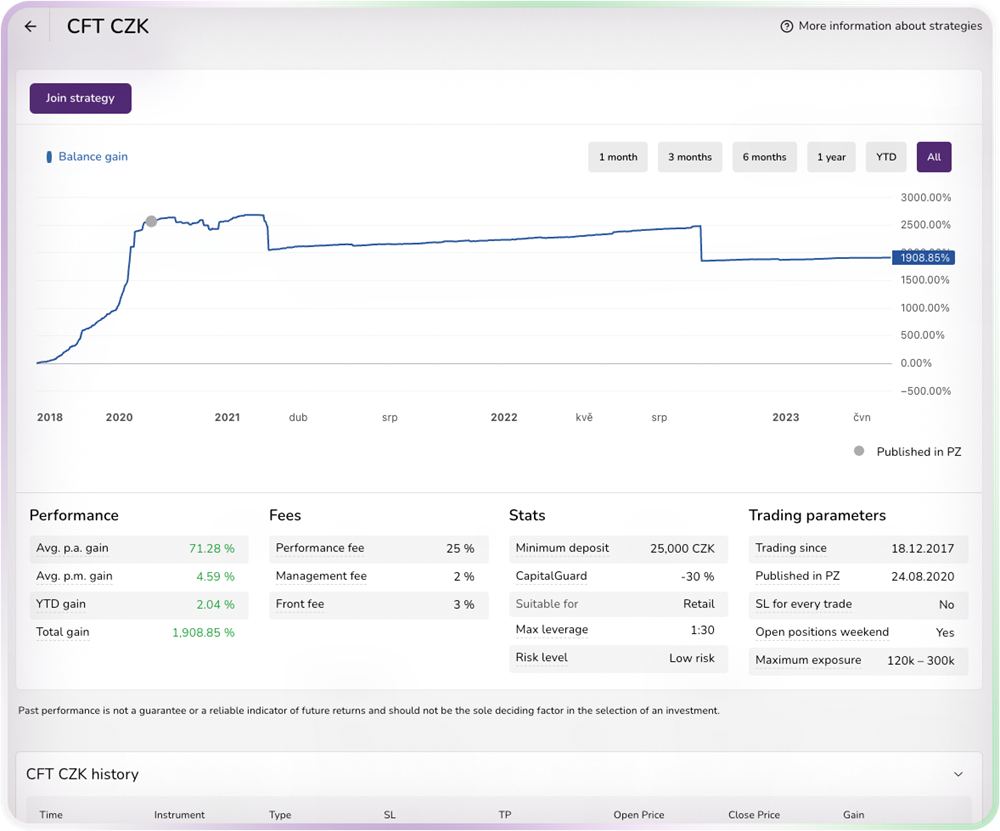
Task: Toggle the Balance gain series visibility
Action: click(86, 156)
